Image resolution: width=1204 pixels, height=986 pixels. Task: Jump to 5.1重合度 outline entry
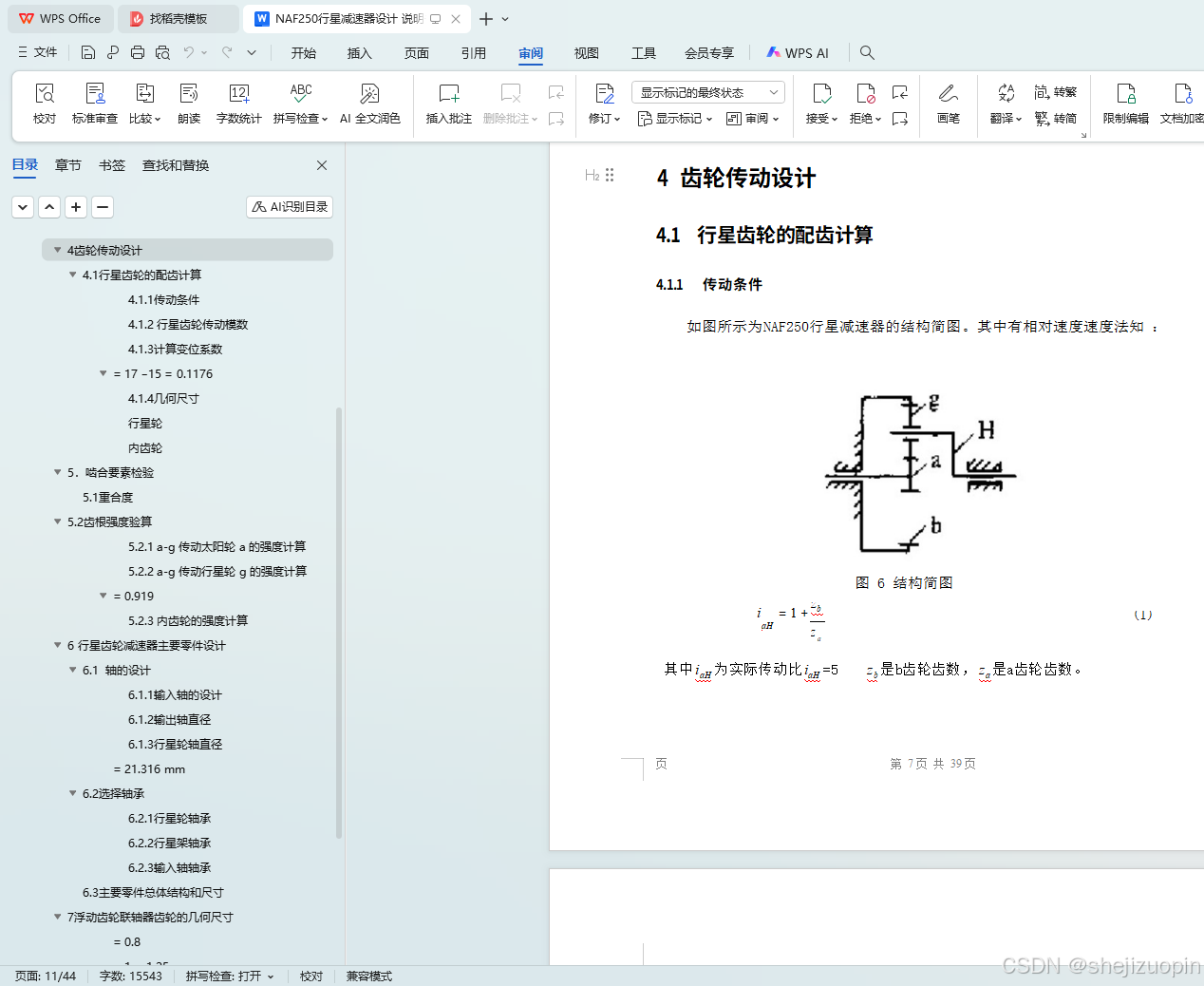click(107, 497)
